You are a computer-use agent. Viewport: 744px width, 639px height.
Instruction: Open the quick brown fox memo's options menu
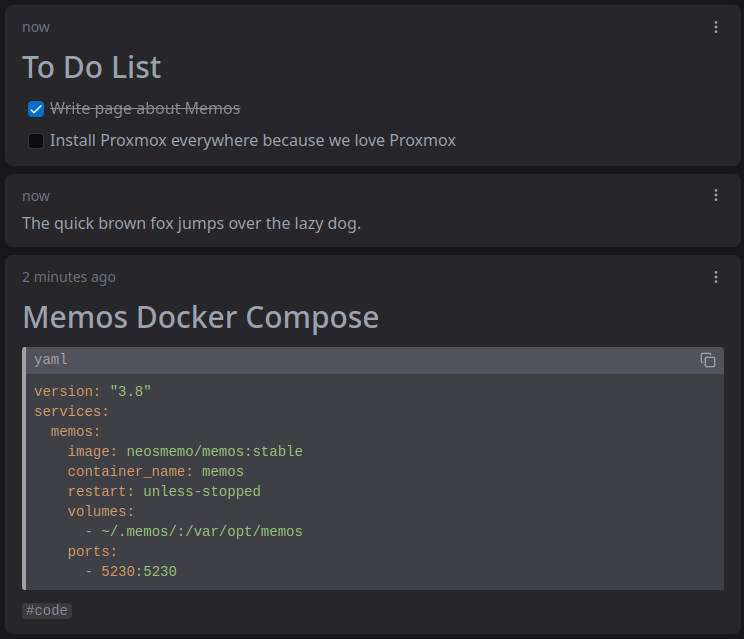[x=716, y=195]
